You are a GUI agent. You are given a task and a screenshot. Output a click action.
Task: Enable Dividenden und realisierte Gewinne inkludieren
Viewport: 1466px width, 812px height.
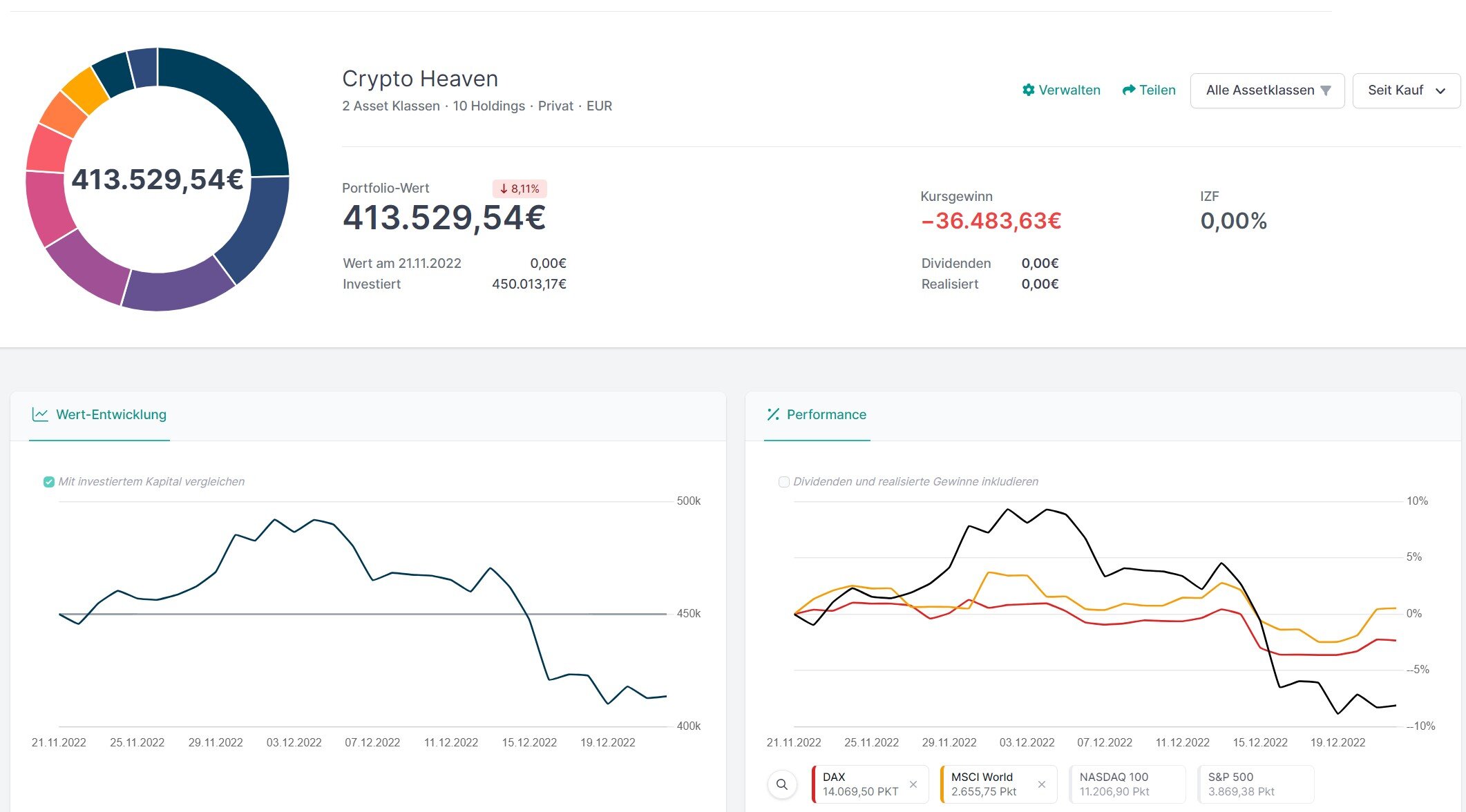point(784,482)
